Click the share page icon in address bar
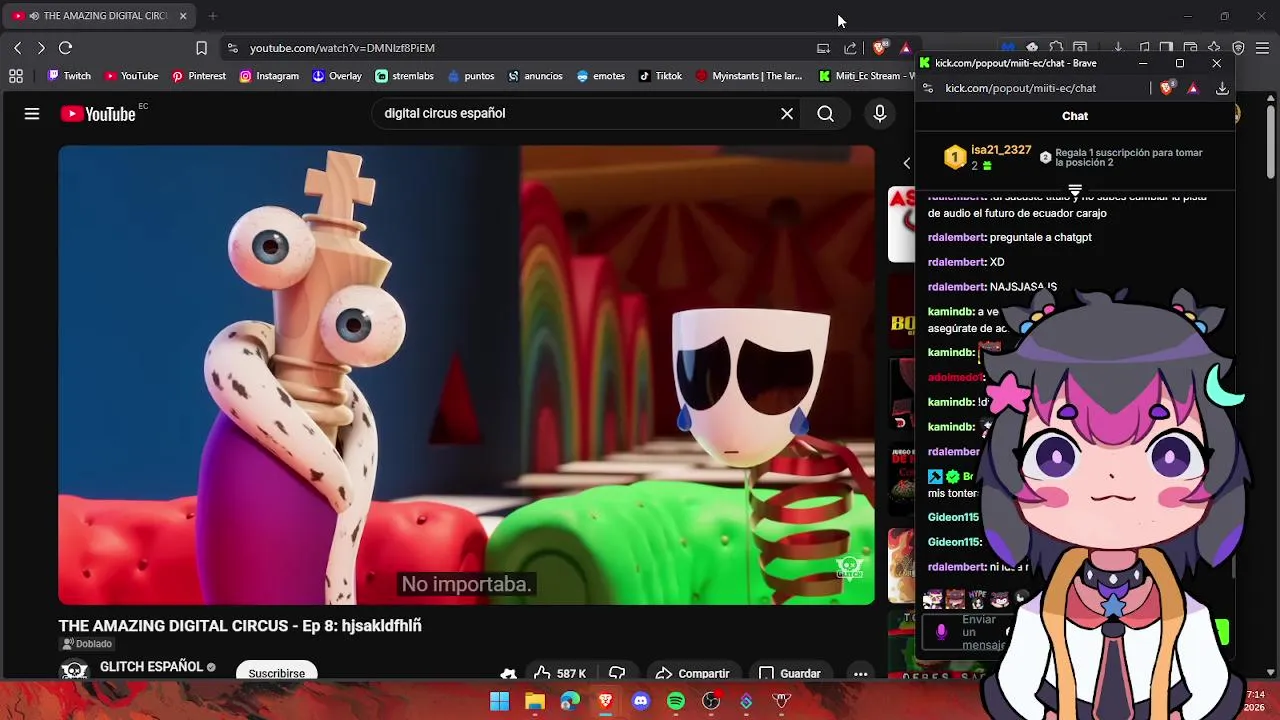The image size is (1280, 720). pos(850,48)
